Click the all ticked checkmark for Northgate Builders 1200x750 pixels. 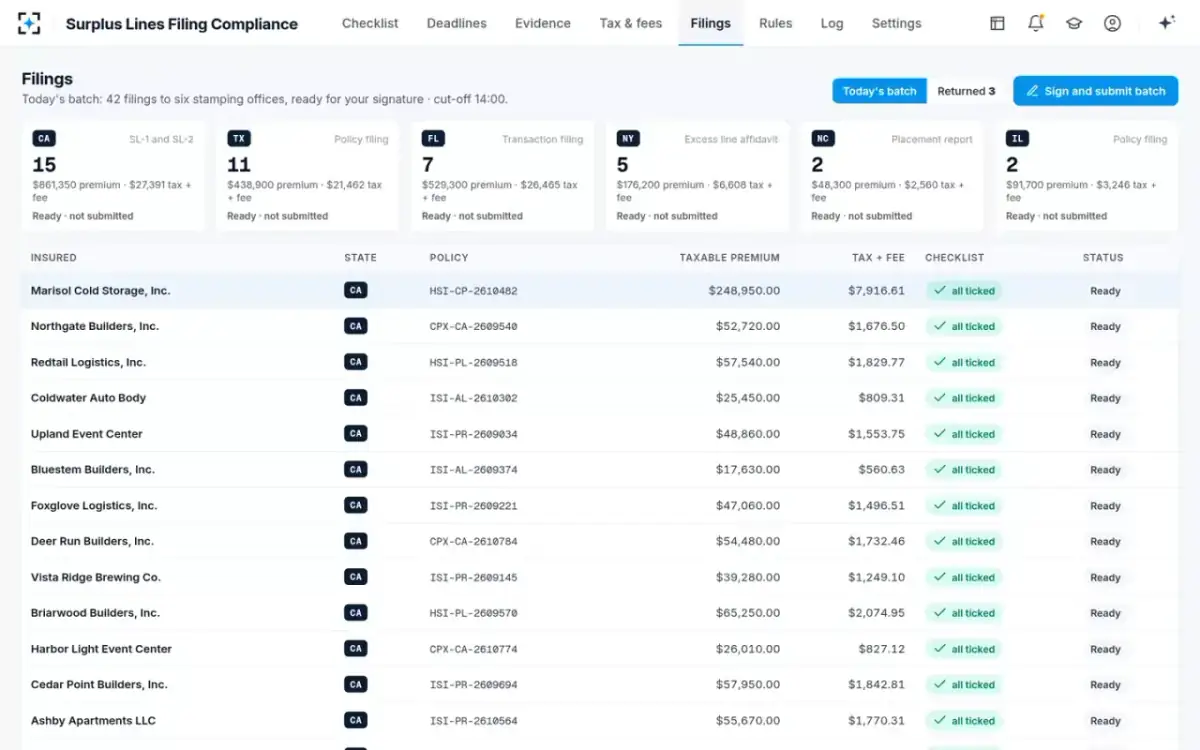pos(964,326)
